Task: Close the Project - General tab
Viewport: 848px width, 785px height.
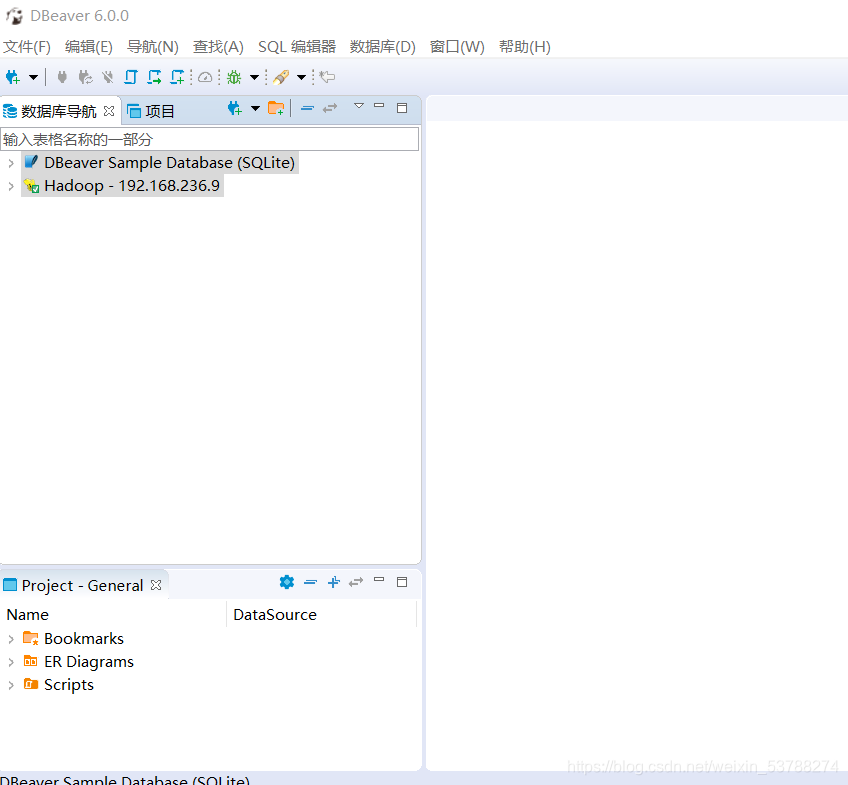Action: (156, 585)
